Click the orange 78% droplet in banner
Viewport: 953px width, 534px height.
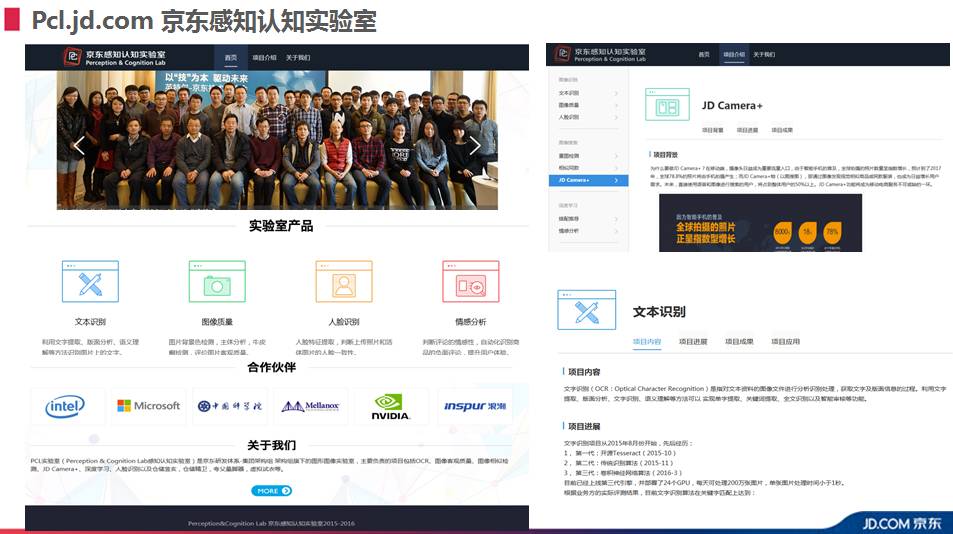point(832,232)
